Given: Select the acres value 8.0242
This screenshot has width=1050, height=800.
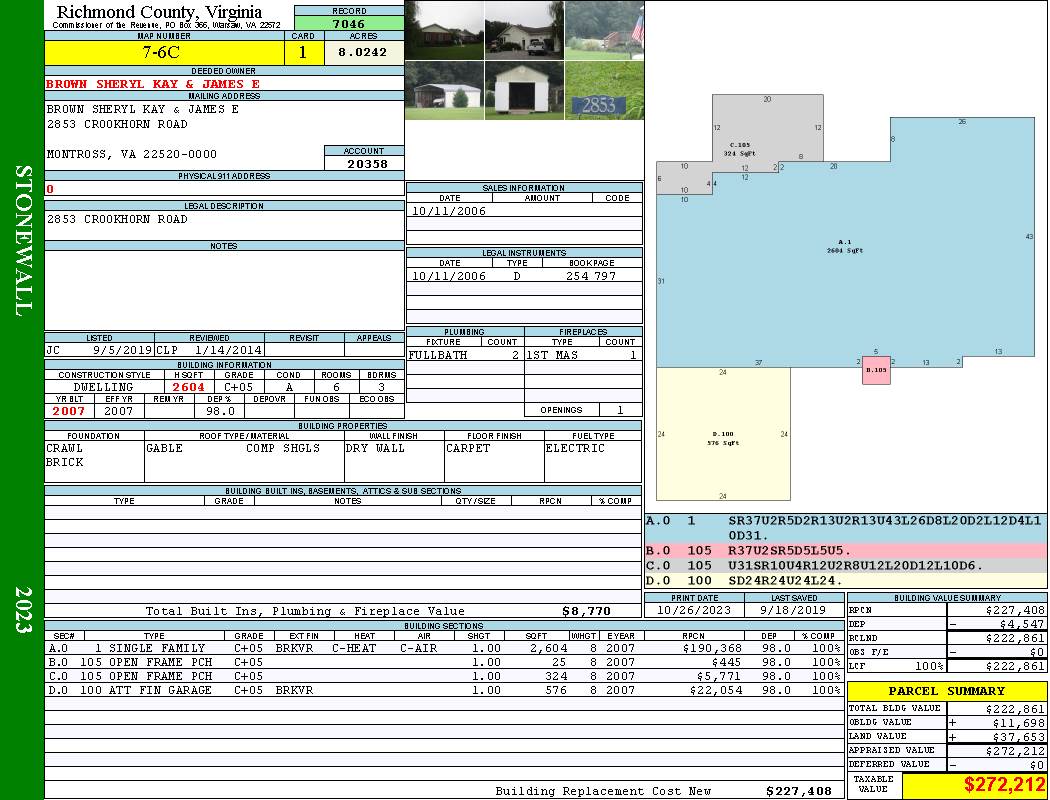Looking at the screenshot, I should [364, 52].
